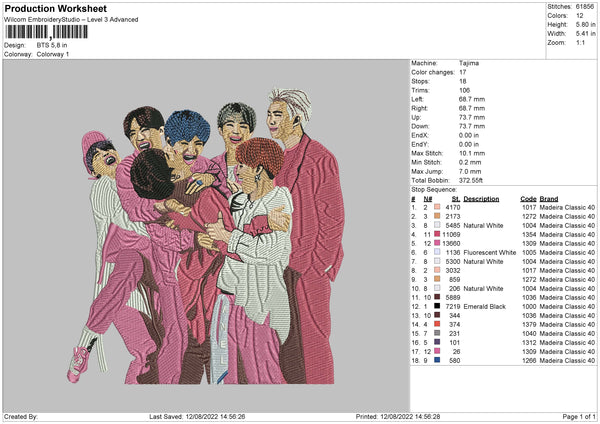600x424 pixels.
Task: Click the gray swatch beside stitch count 231
Action: click(437, 333)
